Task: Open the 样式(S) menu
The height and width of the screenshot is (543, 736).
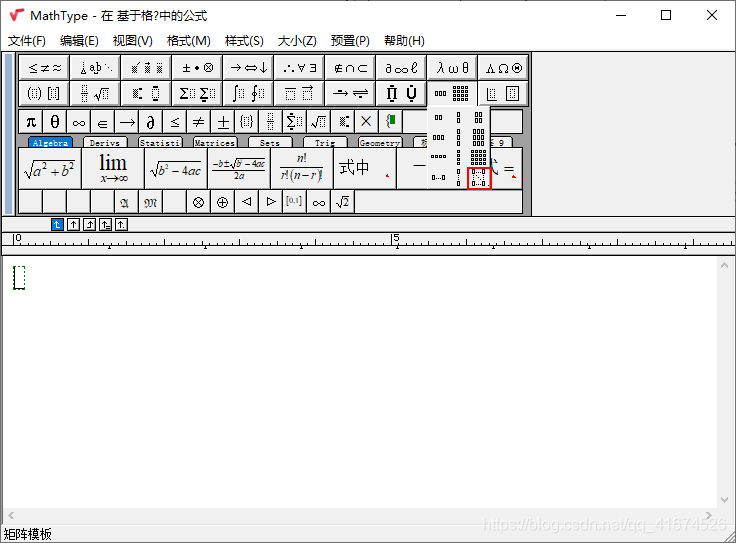Action: (244, 41)
